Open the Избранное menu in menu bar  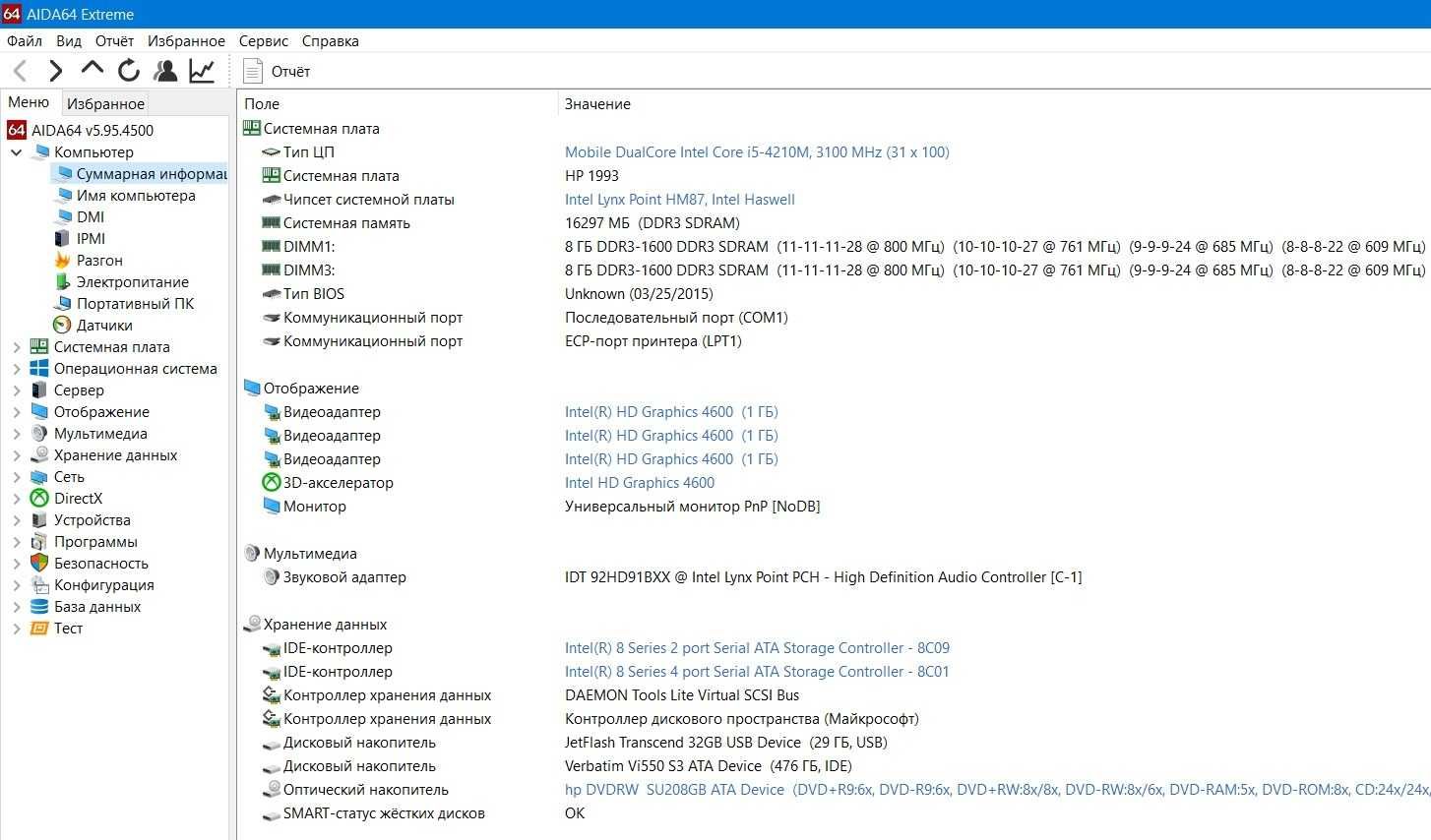[x=186, y=41]
